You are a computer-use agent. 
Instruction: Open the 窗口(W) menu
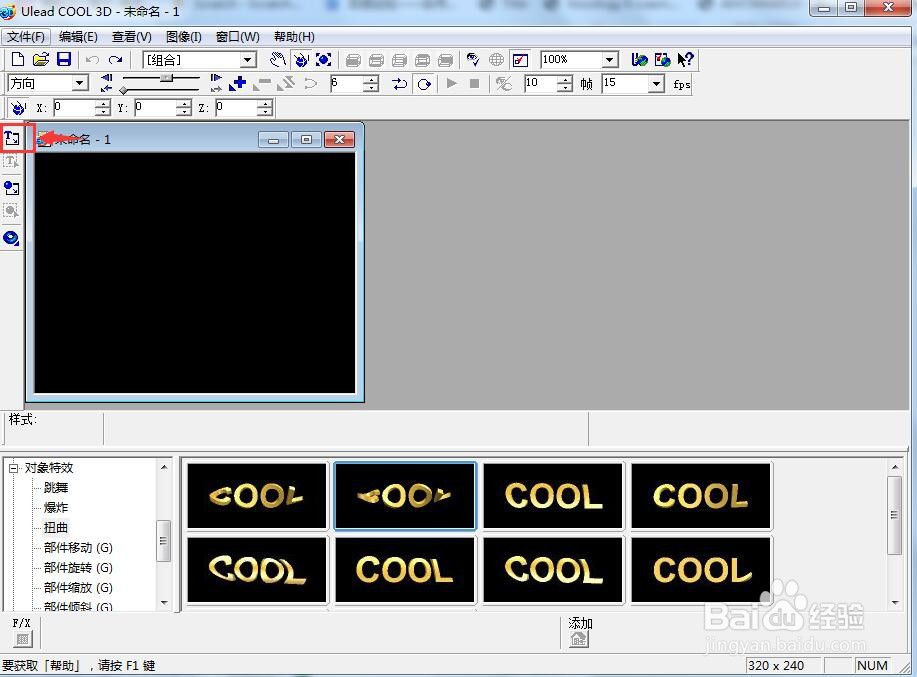[x=237, y=37]
